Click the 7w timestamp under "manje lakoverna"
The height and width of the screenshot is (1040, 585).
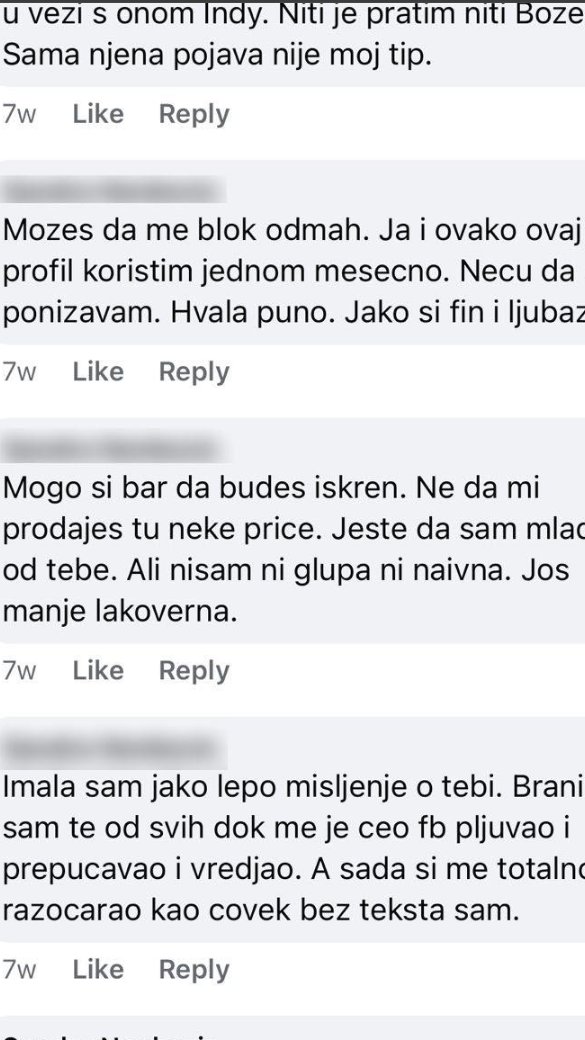tap(19, 671)
